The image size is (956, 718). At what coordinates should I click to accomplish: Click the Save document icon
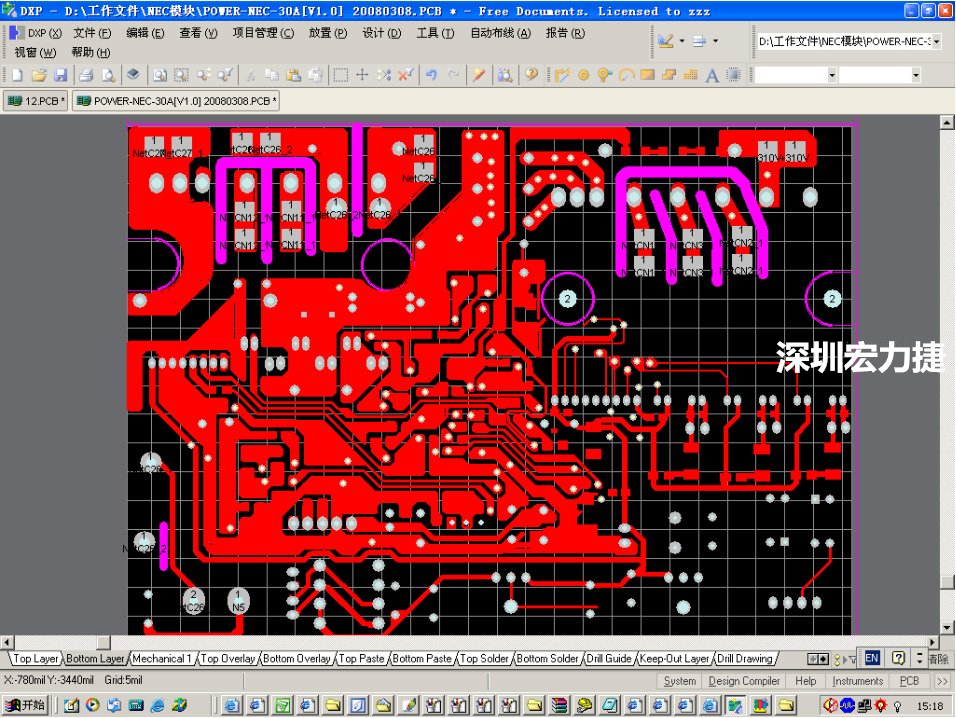pyautogui.click(x=62, y=74)
